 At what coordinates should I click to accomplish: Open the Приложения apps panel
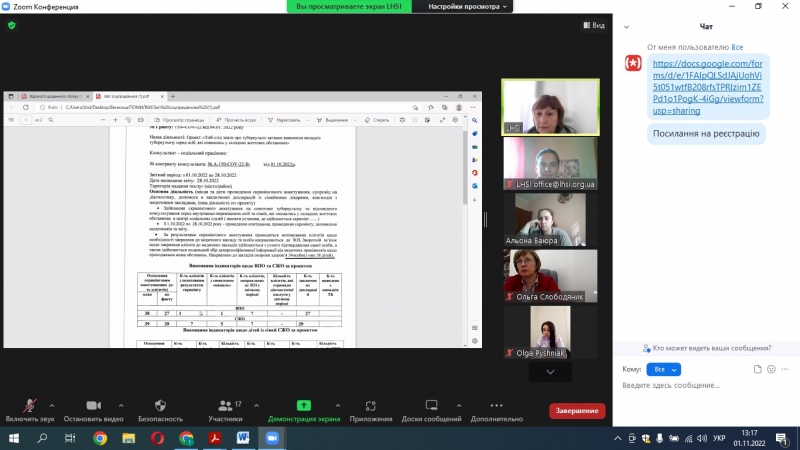pyautogui.click(x=370, y=411)
